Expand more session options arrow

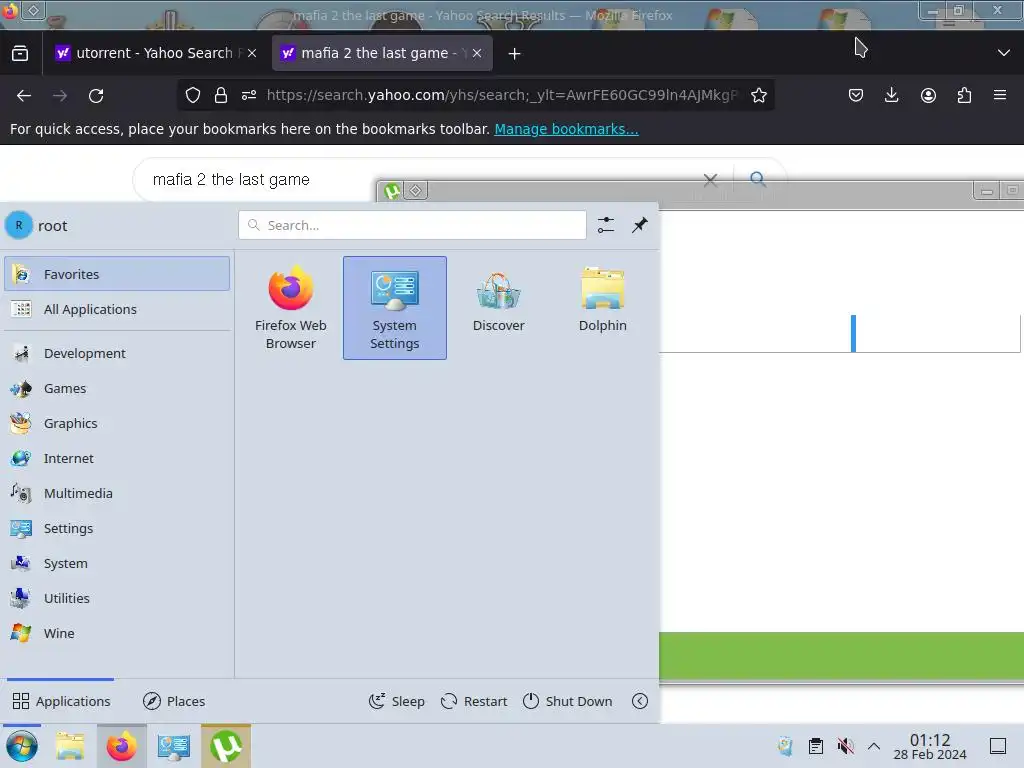click(640, 701)
